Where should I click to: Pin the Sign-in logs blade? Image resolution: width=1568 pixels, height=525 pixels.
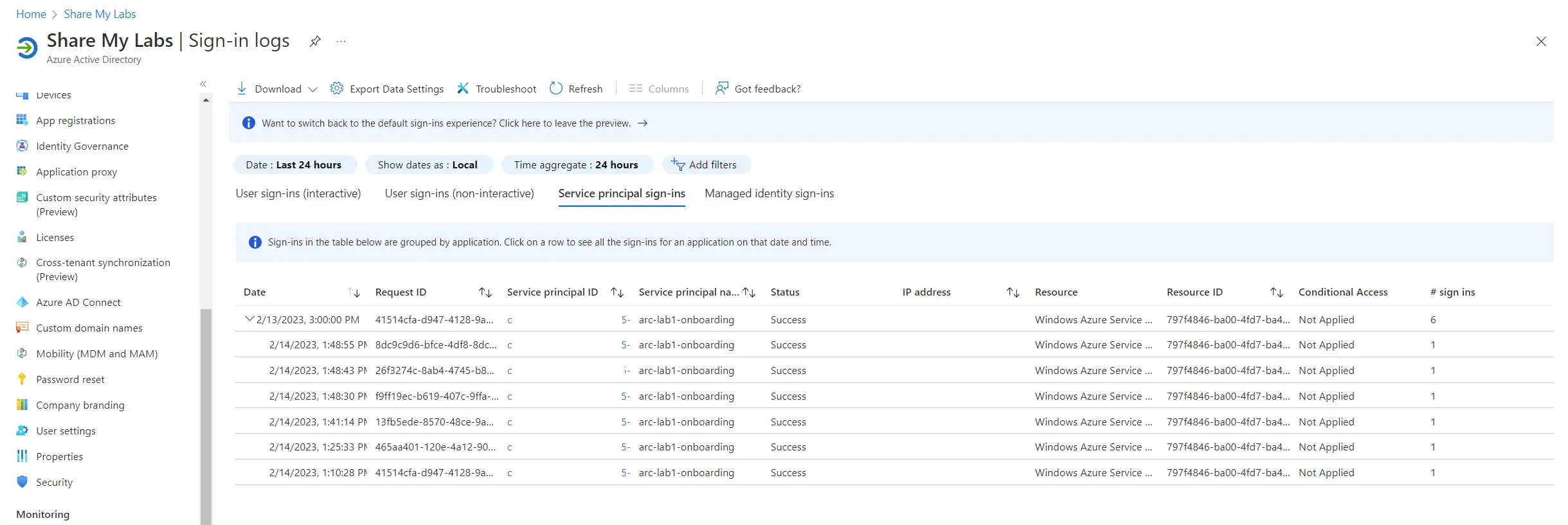[315, 42]
